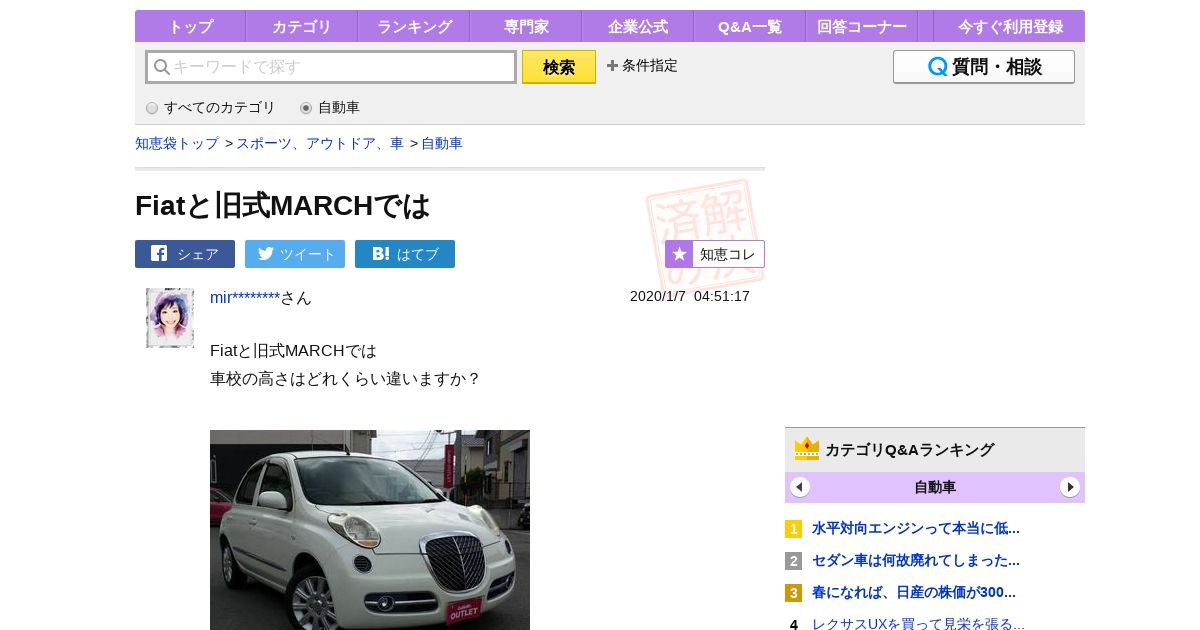Click the 知恵コレ star icon

tap(680, 254)
